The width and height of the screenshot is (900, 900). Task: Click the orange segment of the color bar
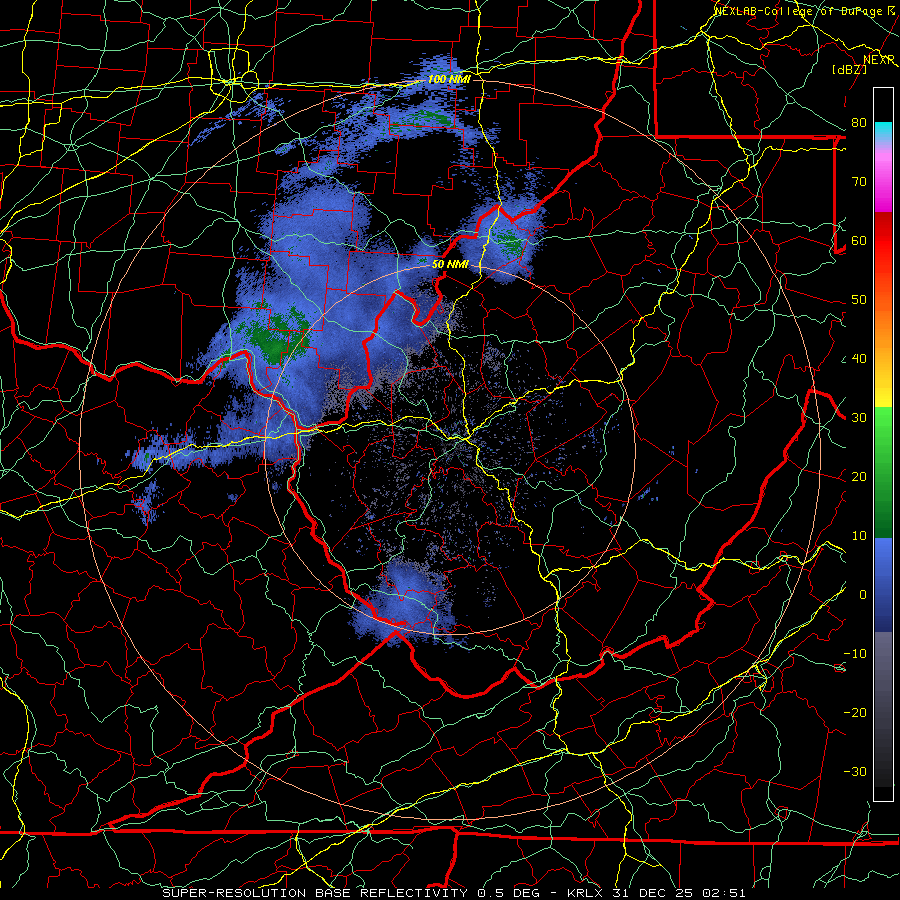(883, 330)
